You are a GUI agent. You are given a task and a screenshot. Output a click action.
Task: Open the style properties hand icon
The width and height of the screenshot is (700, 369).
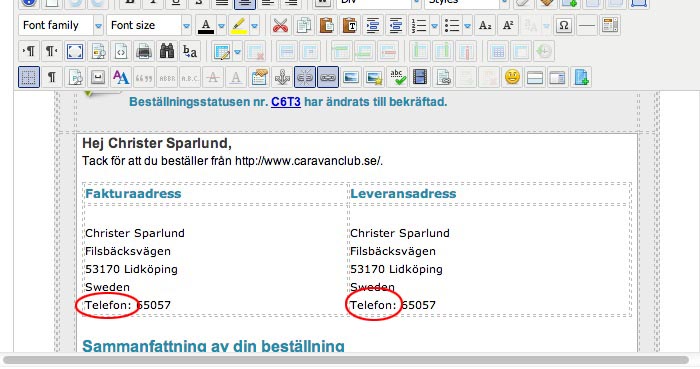coord(259,78)
